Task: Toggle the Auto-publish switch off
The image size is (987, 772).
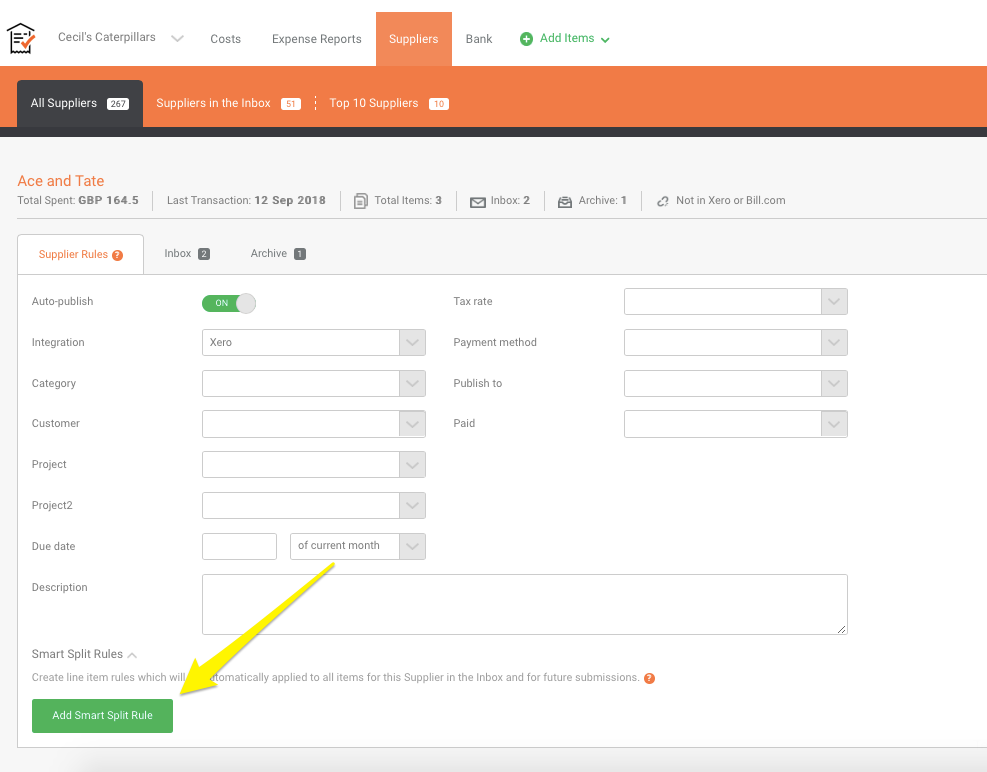Action: pos(229,303)
